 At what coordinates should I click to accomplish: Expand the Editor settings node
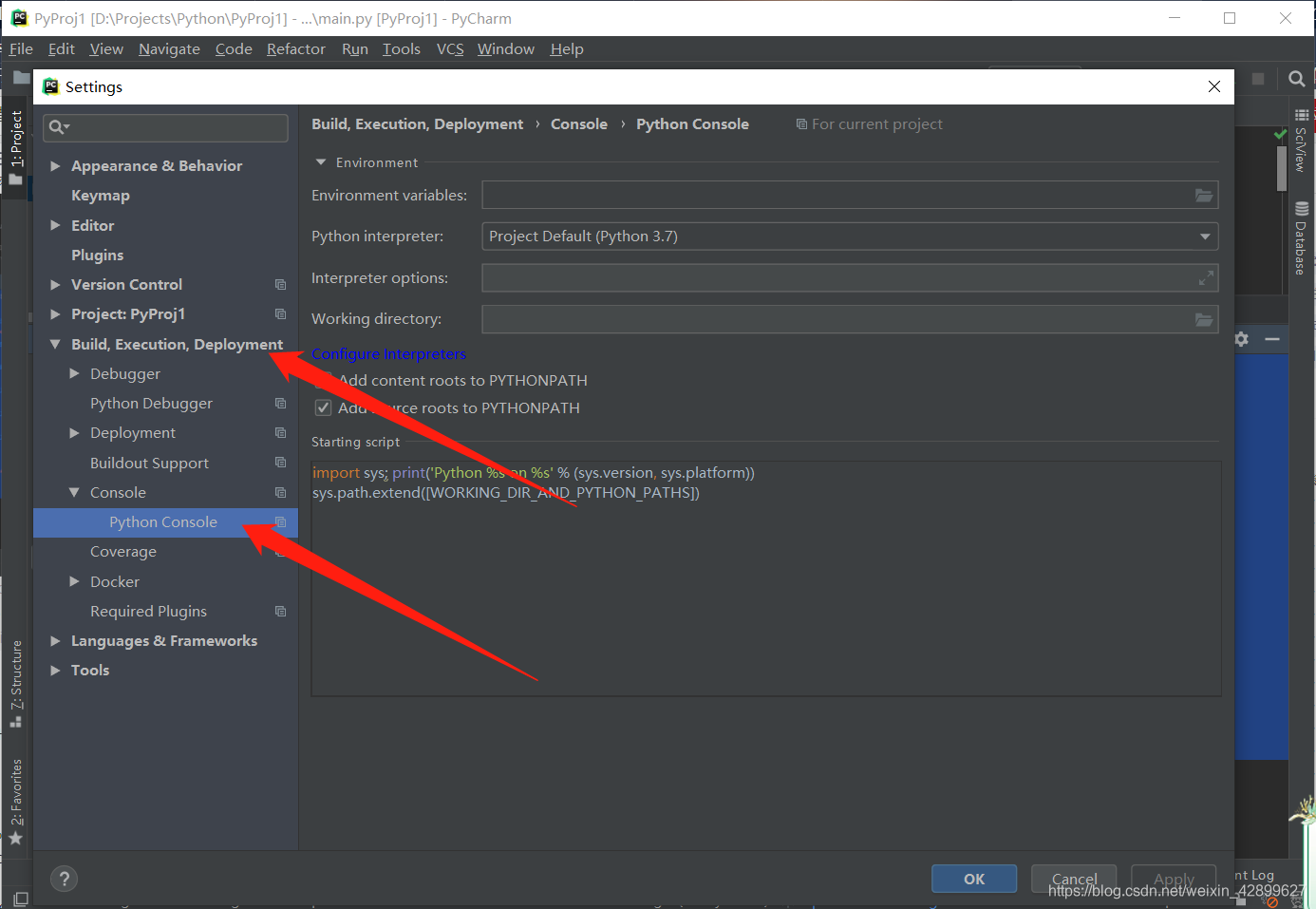[55, 226]
